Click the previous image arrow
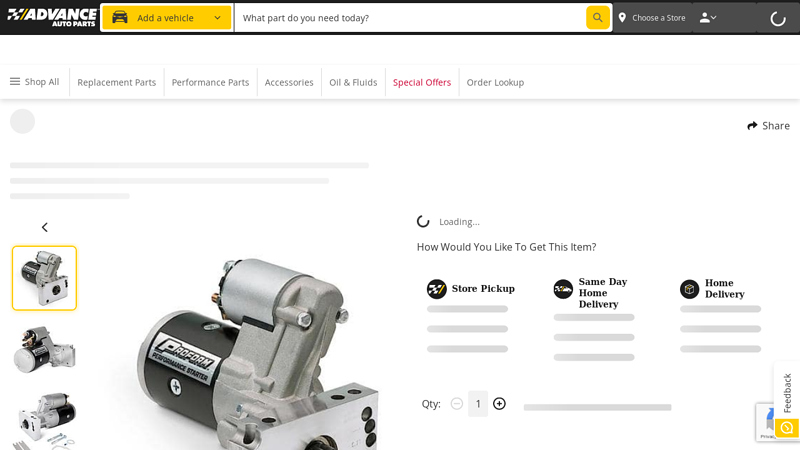Image resolution: width=800 pixels, height=450 pixels. pyautogui.click(x=44, y=227)
